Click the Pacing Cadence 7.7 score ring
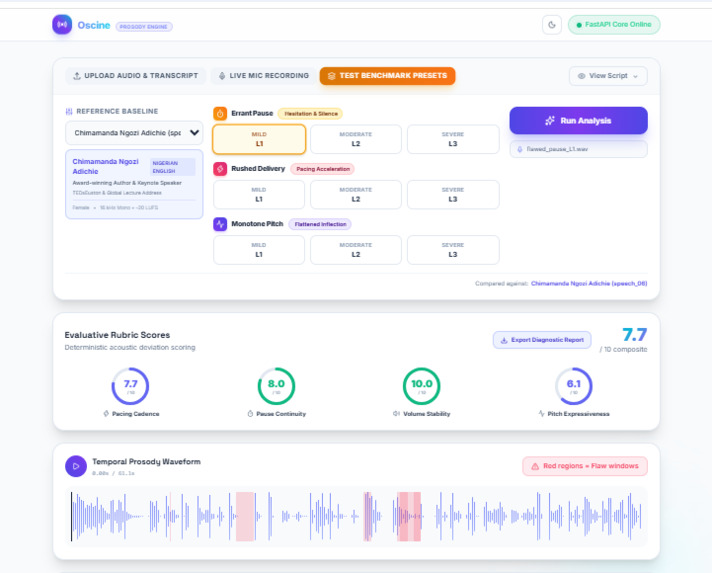The width and height of the screenshot is (712, 573). pyautogui.click(x=130, y=386)
